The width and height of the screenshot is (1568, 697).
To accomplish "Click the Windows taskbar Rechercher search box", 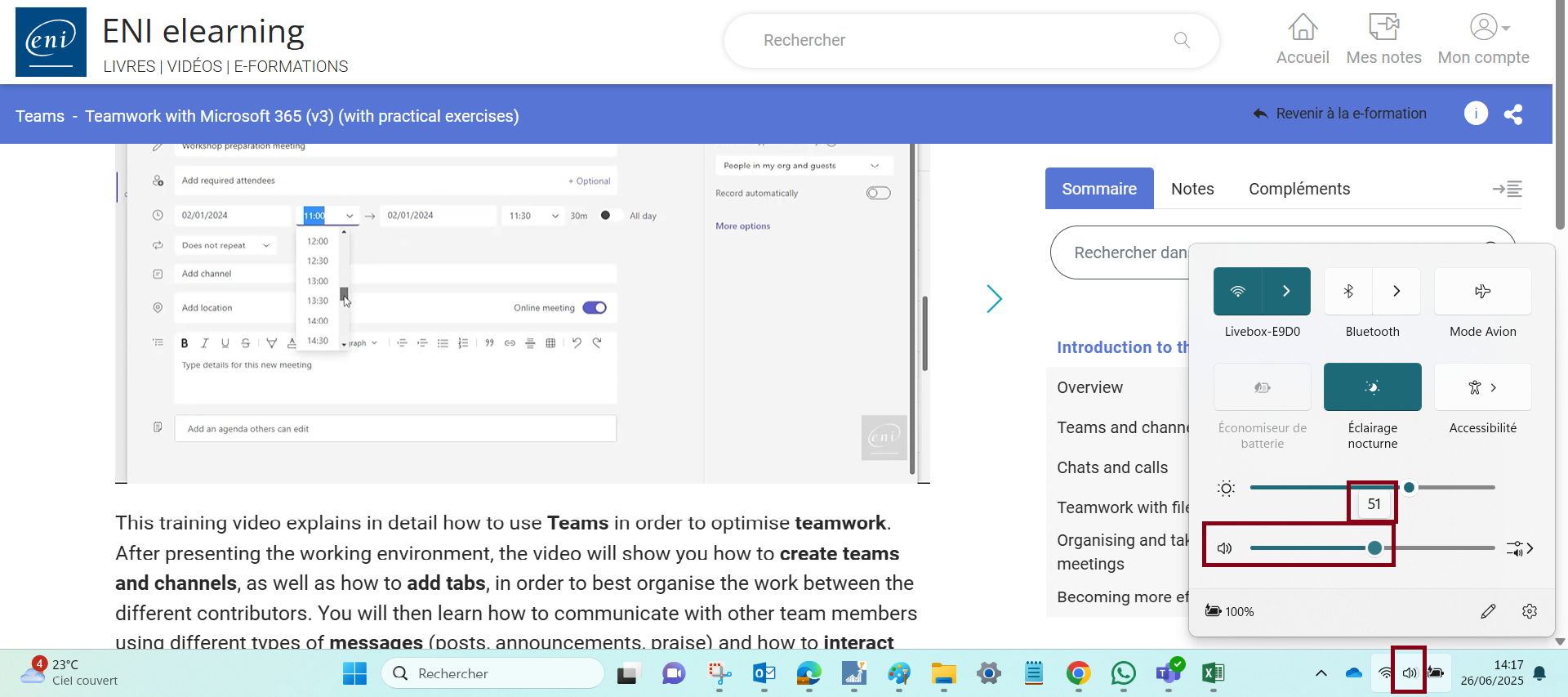I will click(492, 673).
